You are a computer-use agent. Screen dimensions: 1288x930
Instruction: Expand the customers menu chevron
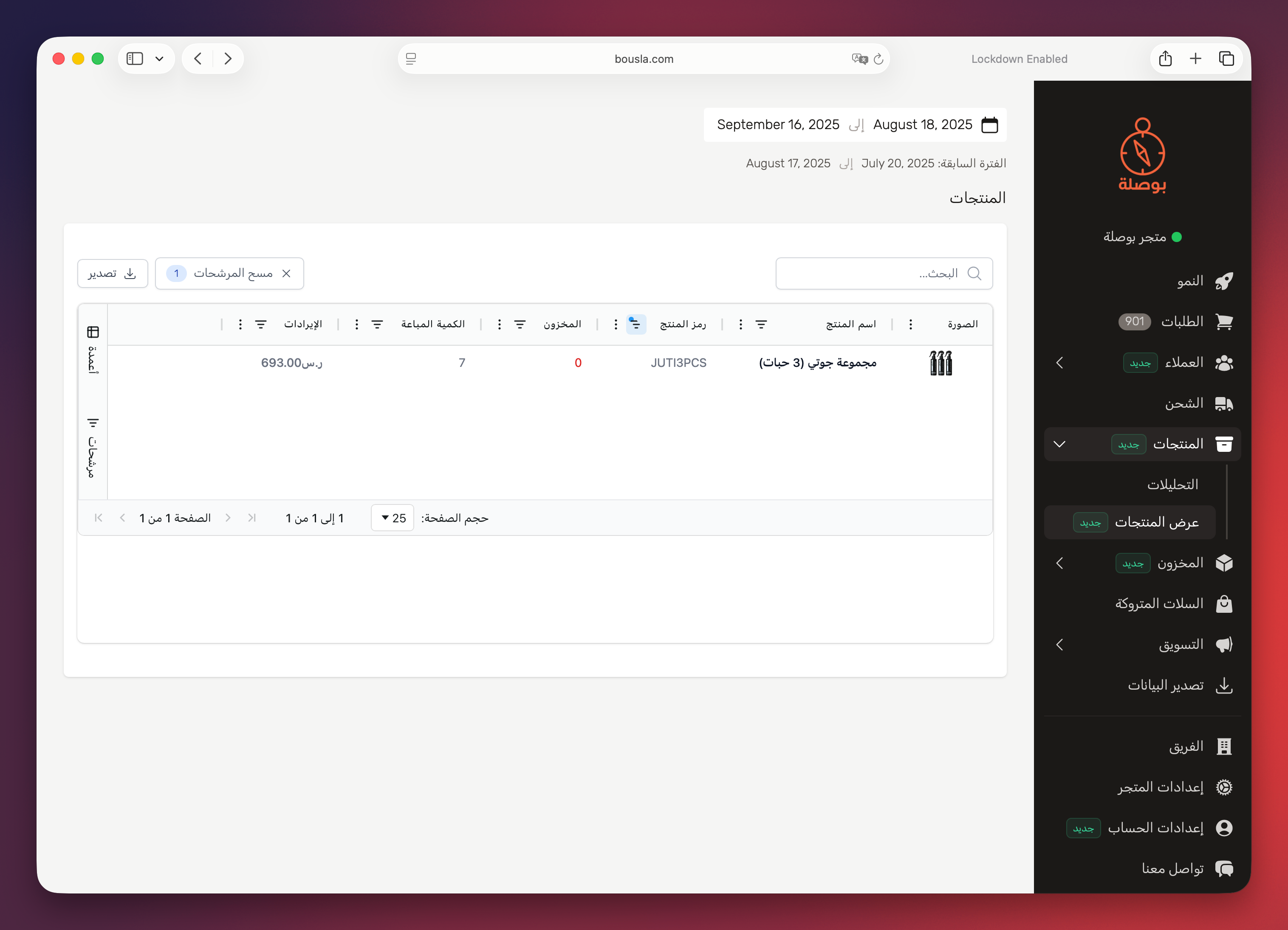pos(1059,362)
